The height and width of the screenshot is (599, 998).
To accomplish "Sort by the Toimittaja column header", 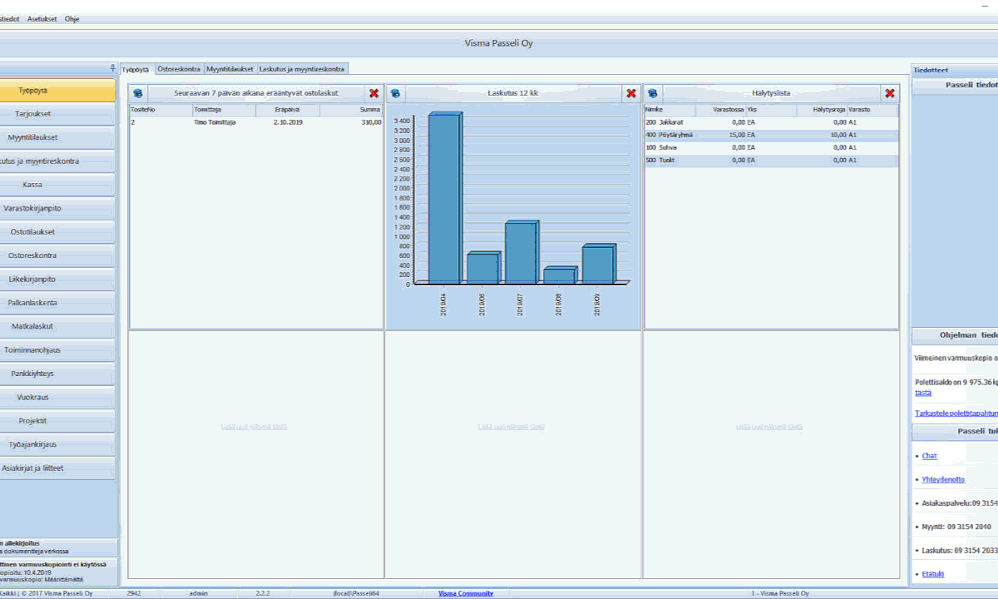I will pos(224,109).
